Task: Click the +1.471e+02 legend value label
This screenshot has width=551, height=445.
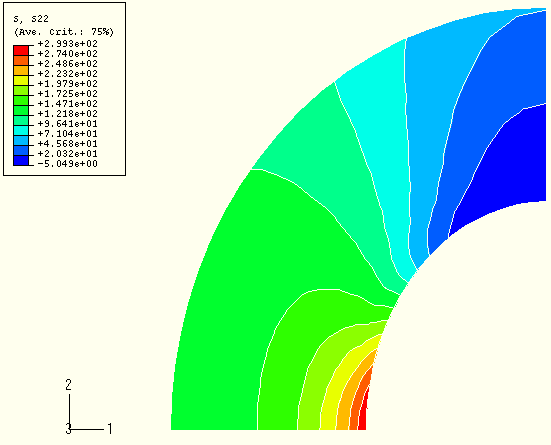Action: tap(67, 104)
